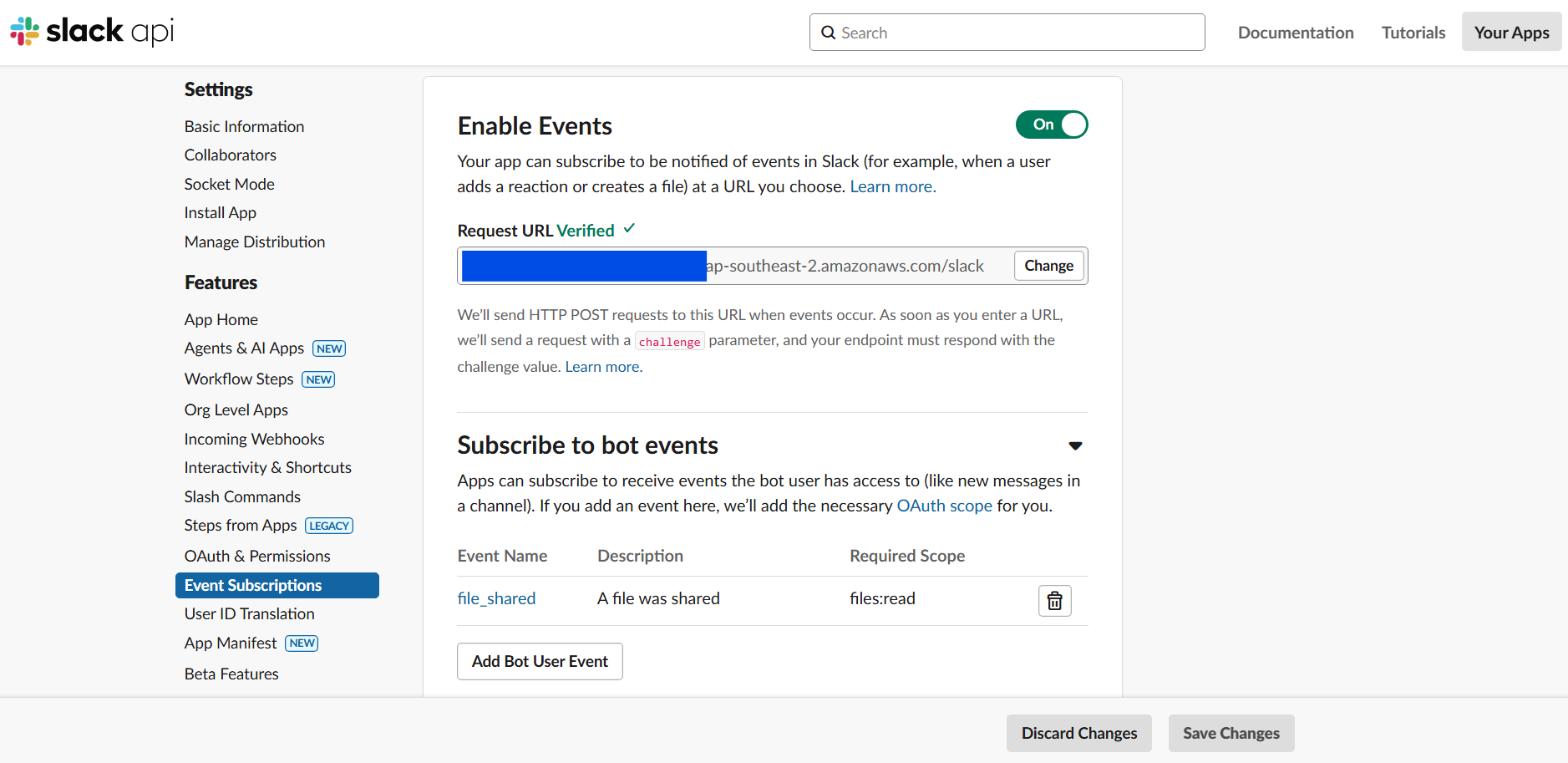This screenshot has width=1568, height=763.
Task: Click the search magnifier icon
Action: (x=828, y=33)
